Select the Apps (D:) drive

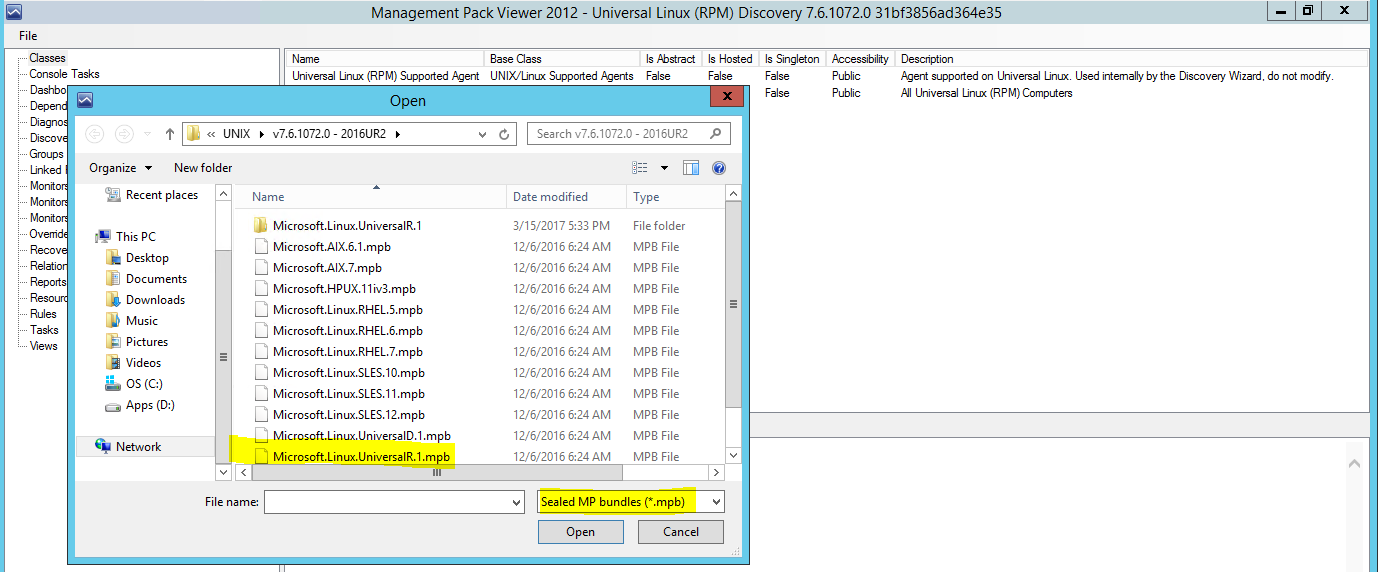click(x=140, y=405)
